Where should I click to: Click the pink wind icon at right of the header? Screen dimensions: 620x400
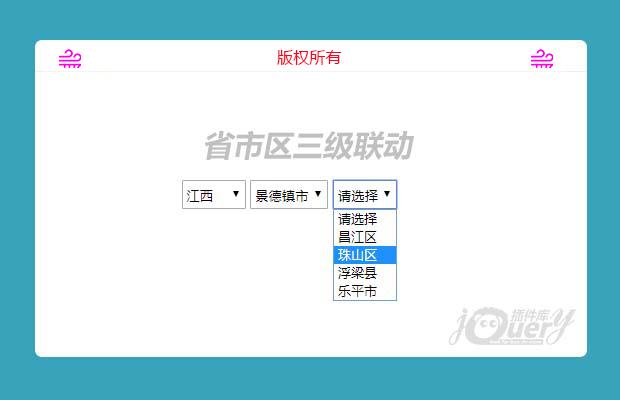pyautogui.click(x=542, y=58)
